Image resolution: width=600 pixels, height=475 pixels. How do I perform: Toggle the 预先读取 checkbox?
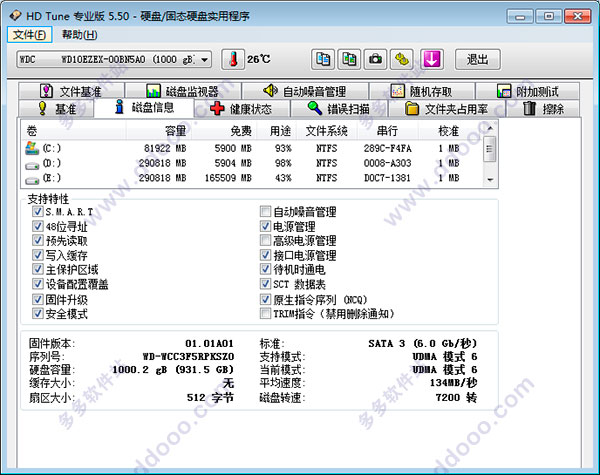click(37, 240)
